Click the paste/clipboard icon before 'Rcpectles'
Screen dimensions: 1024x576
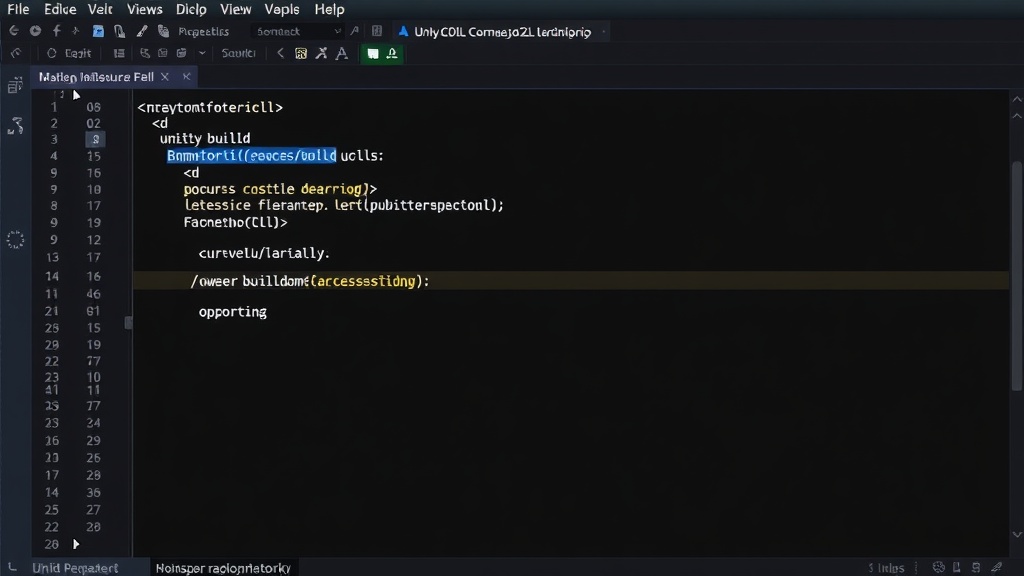[163, 31]
